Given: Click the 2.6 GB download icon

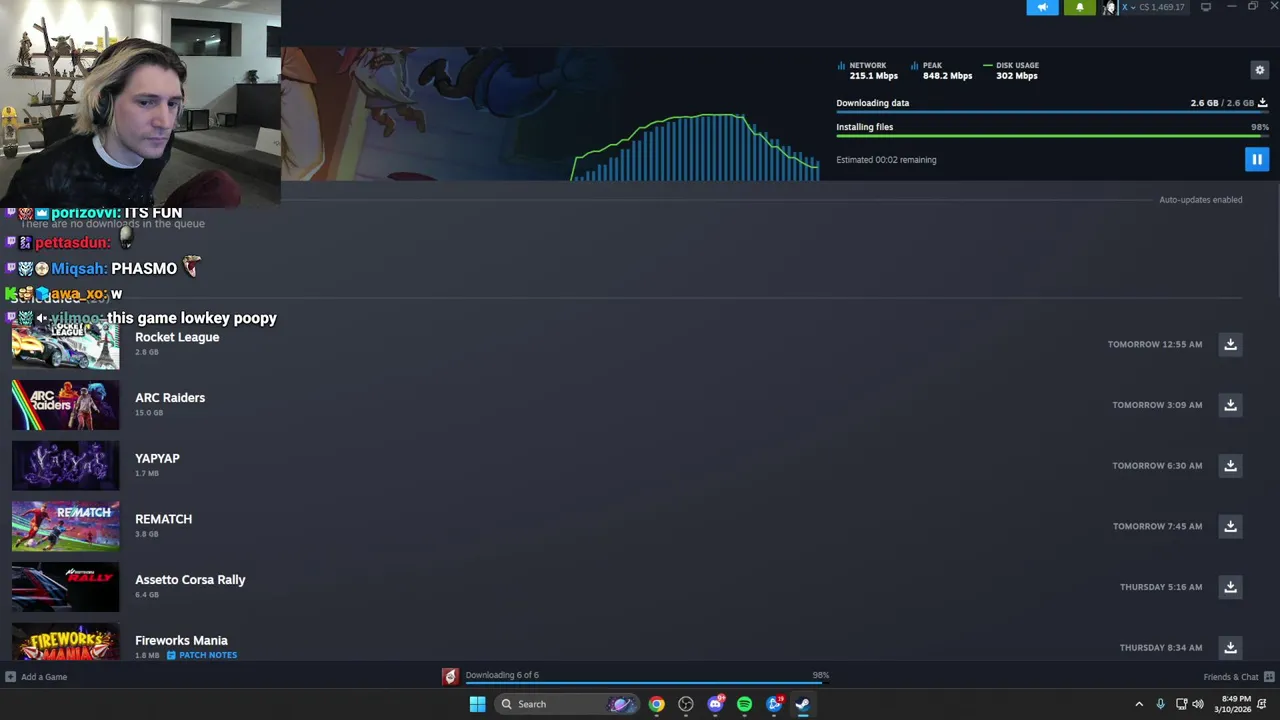Looking at the screenshot, I should coord(1262,103).
